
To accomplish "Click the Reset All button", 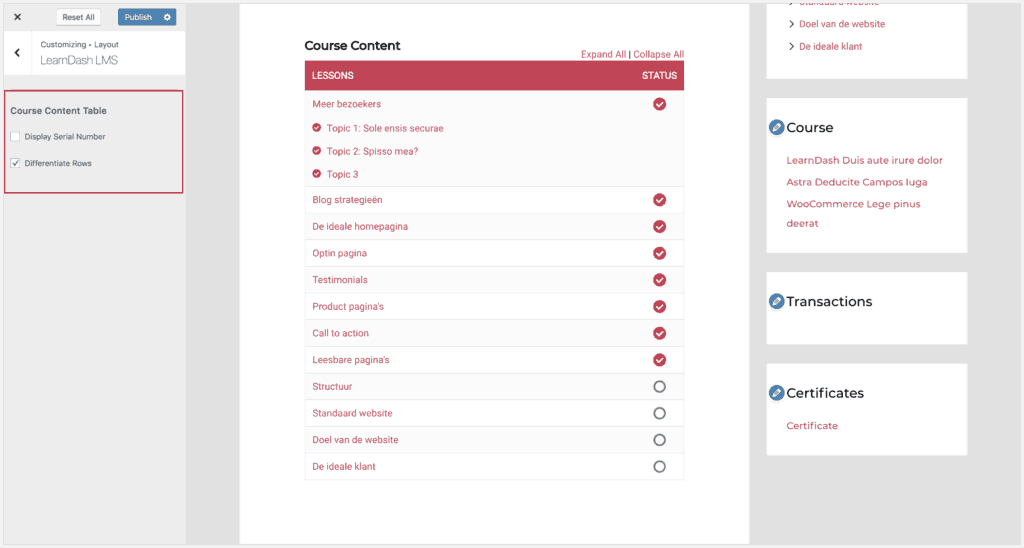I will coord(78,17).
